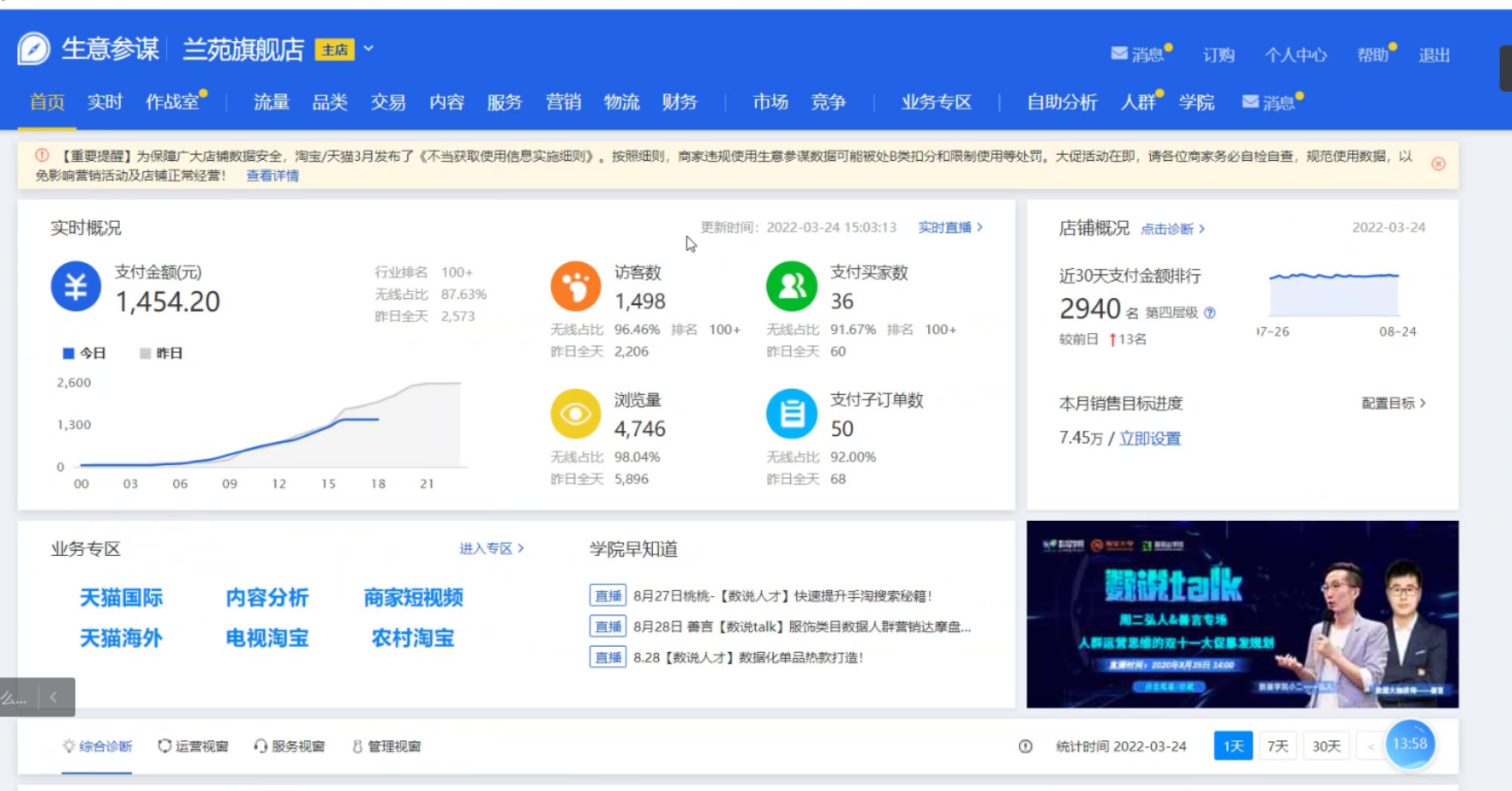Screen dimensions: 1512x791
Task: Click the blue 支付子订单数 document icon
Action: 792,413
